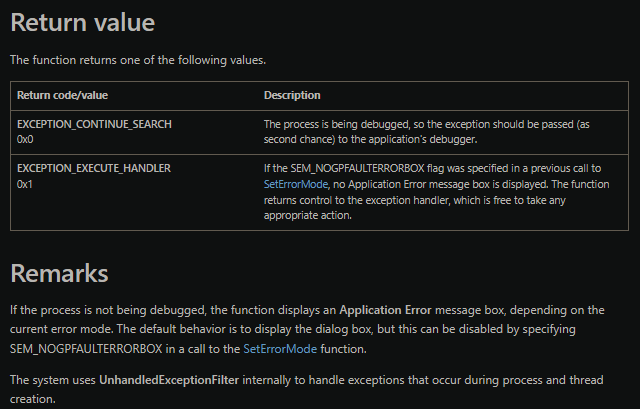Click the EXCEPTION_CONTINUE_SEARCH return code
Viewport: 640px width, 409px height.
click(x=94, y=124)
